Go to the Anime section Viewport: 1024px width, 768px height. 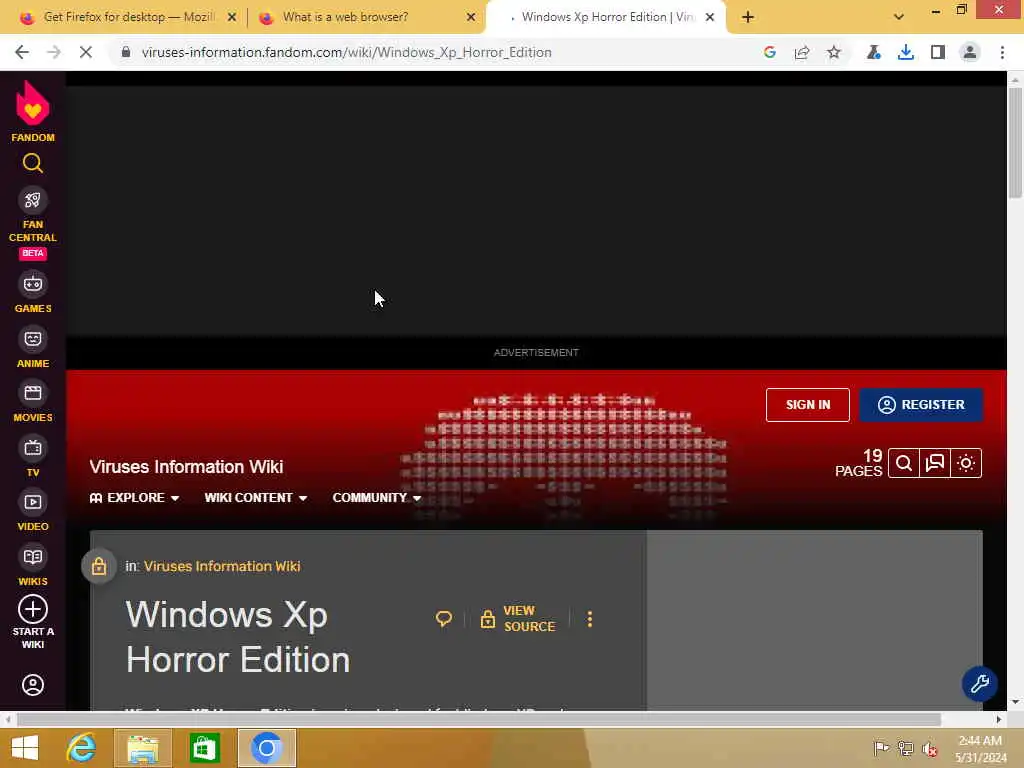coord(33,348)
